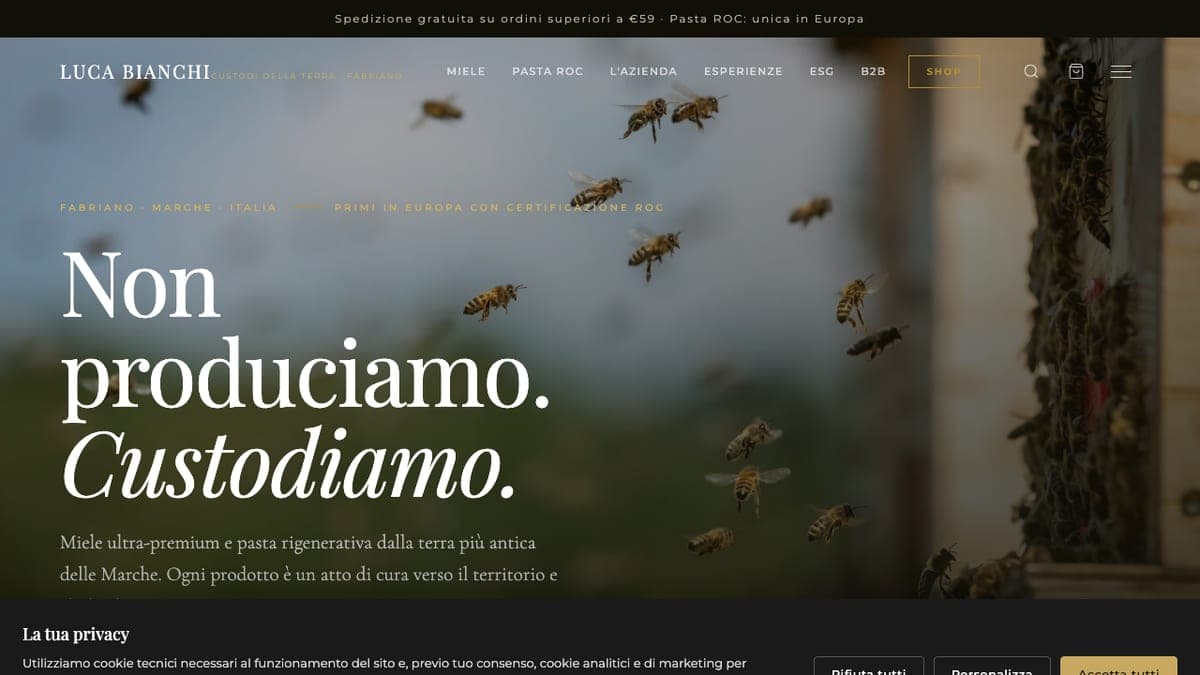1200x675 pixels.
Task: Open the ESPERIENZE navigation link
Action: 743,72
